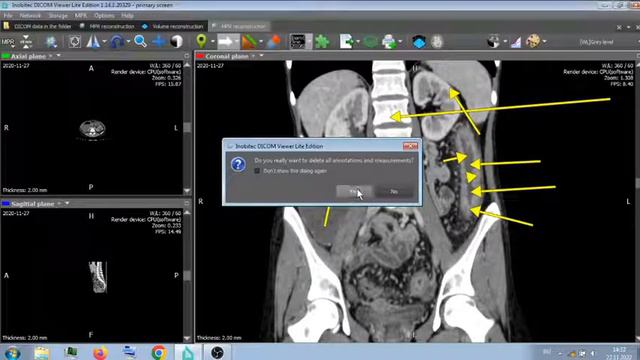Click the network globe toolbar icon
Viewport: 640px width, 360px height.
51,42
